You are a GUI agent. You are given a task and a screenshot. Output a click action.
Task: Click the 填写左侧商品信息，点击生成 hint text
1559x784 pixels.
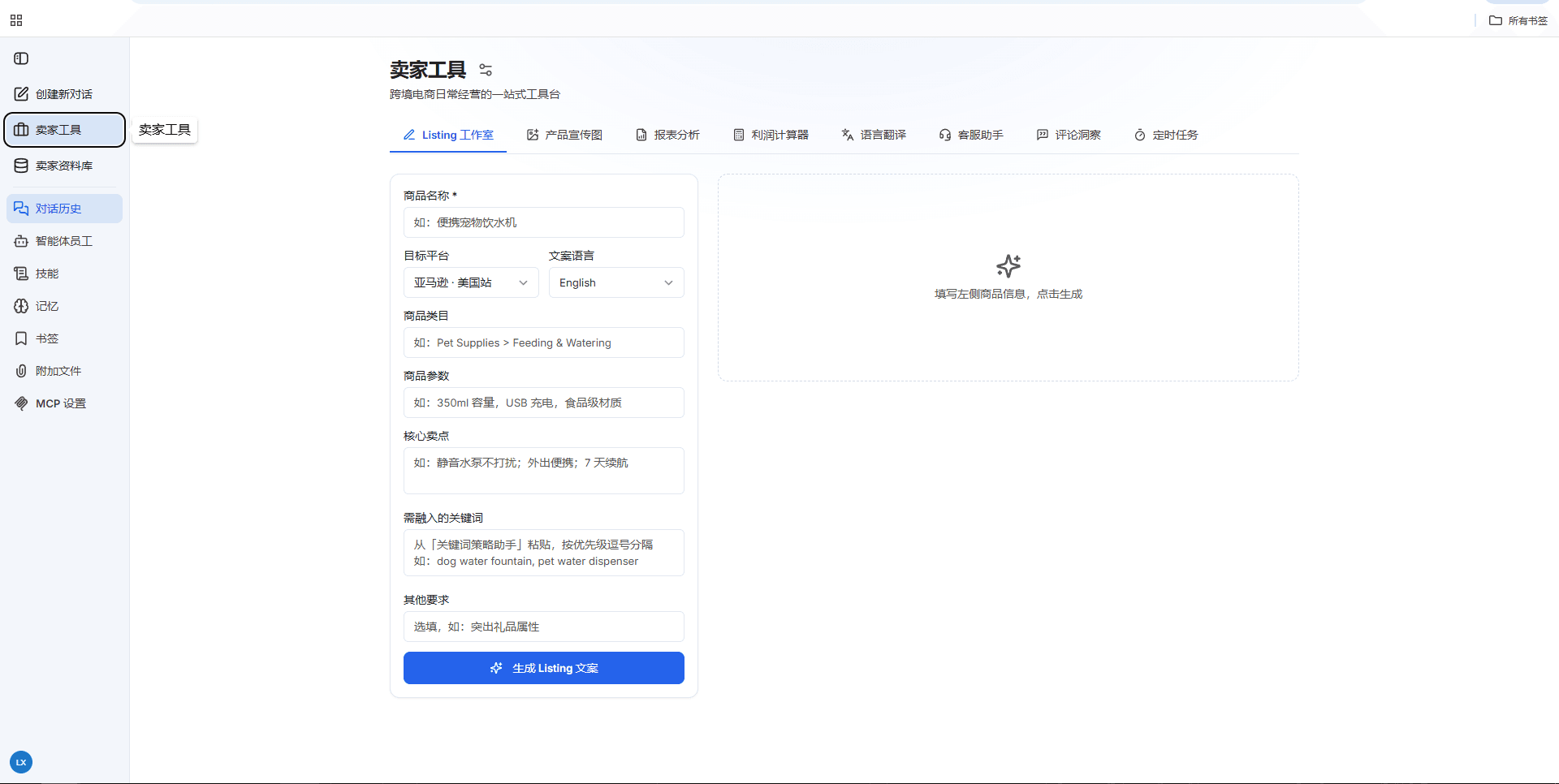(1008, 294)
